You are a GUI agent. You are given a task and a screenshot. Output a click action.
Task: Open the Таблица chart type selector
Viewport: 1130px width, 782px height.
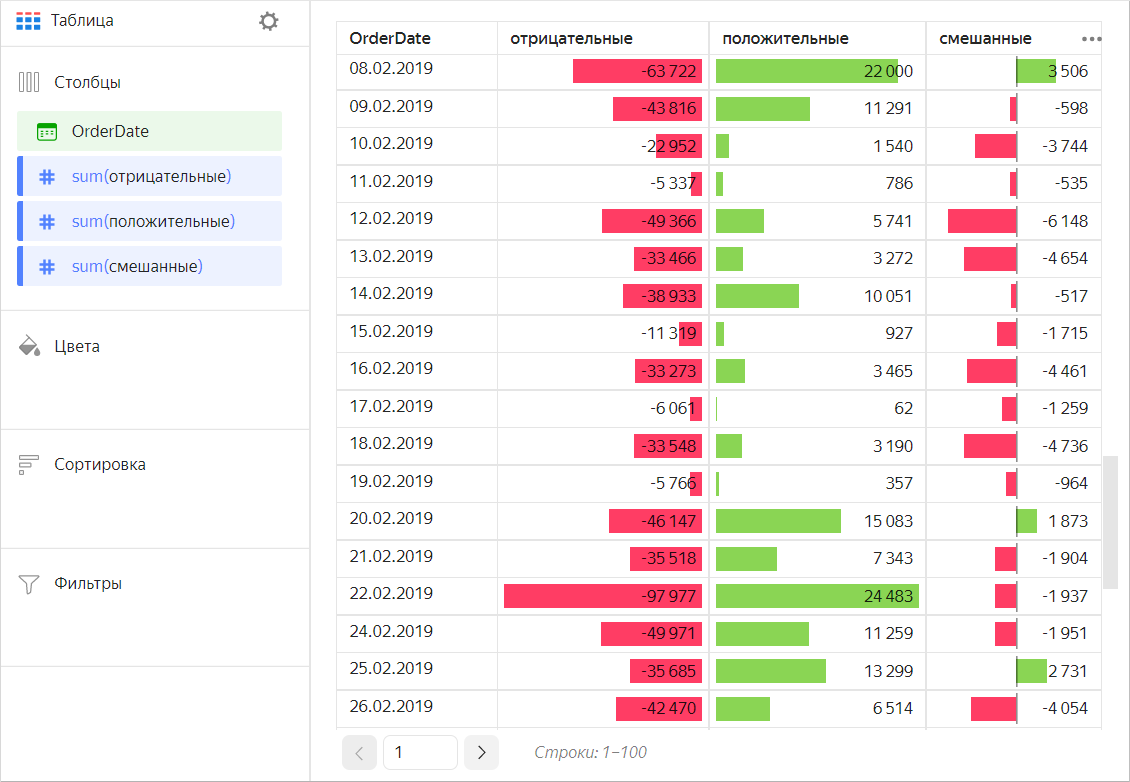84,21
